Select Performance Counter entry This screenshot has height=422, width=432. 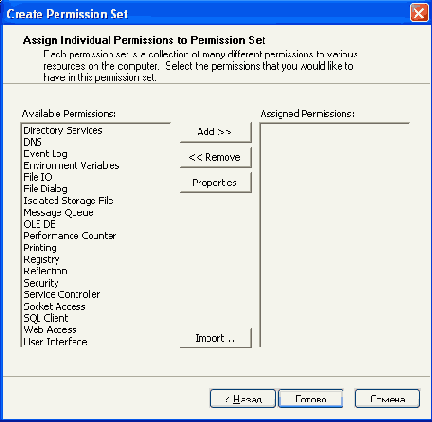point(70,236)
